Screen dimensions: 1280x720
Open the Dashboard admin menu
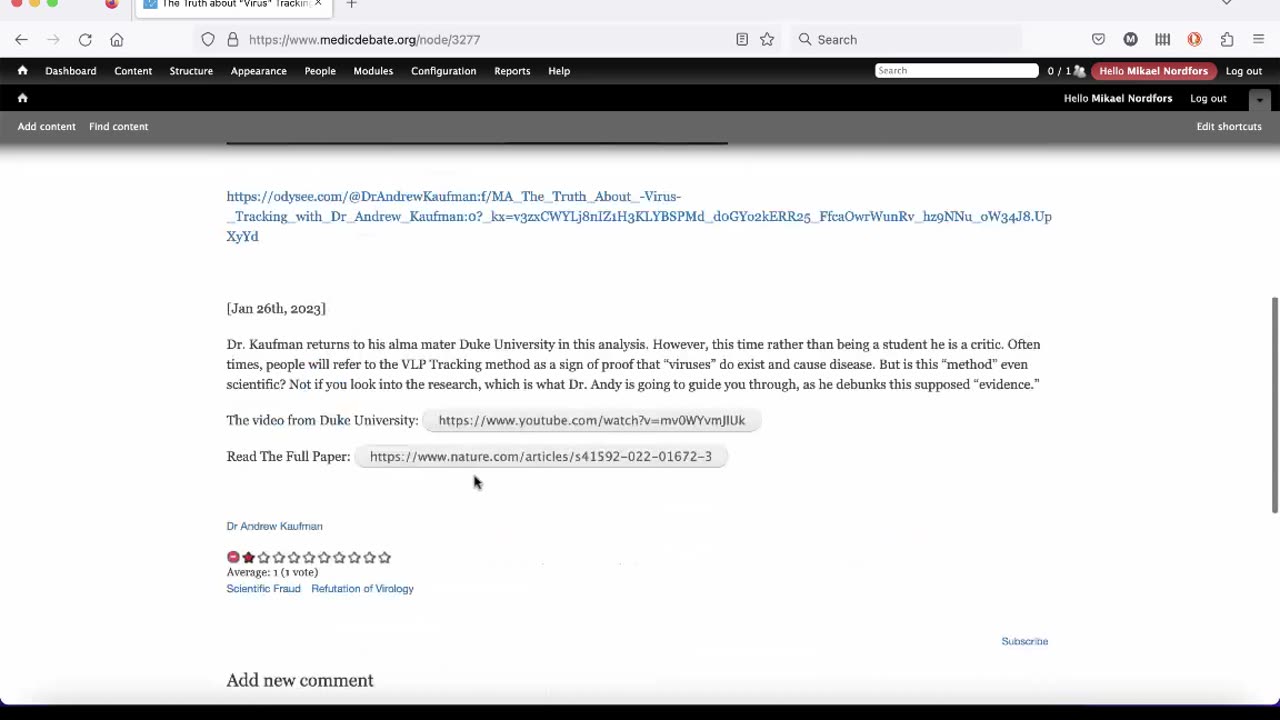tap(70, 71)
